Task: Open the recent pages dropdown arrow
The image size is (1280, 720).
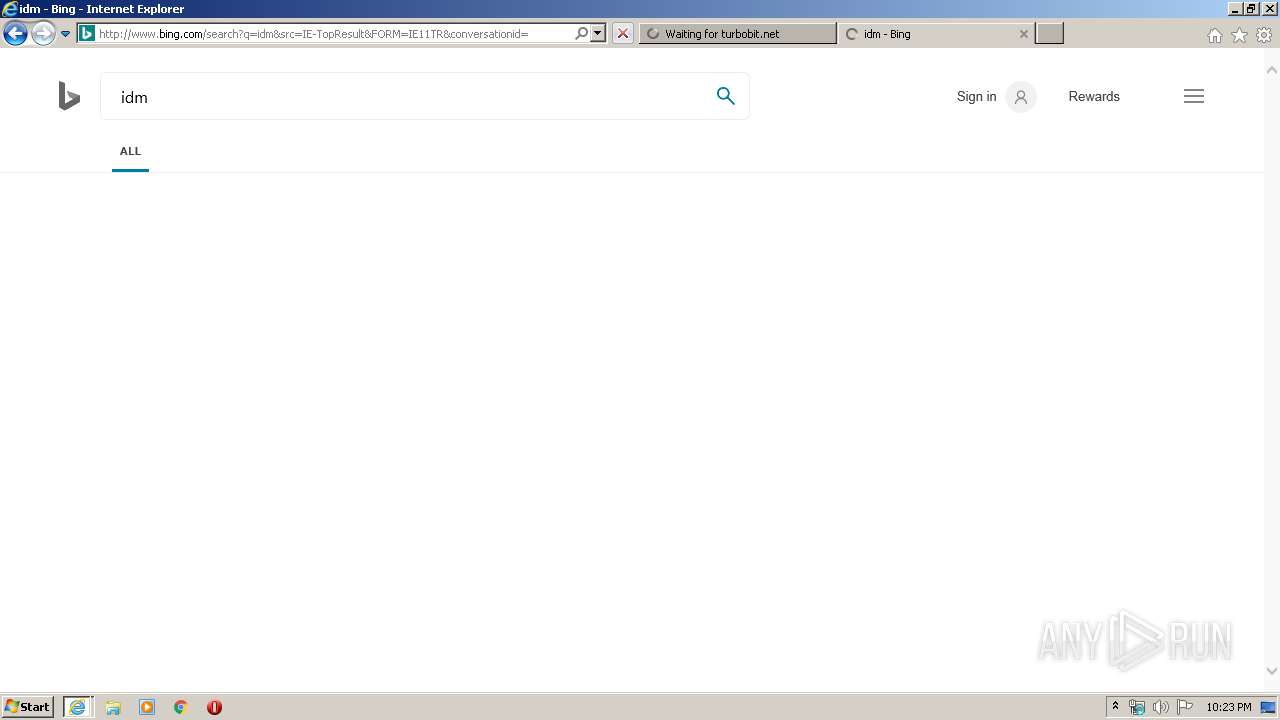Action: click(65, 34)
